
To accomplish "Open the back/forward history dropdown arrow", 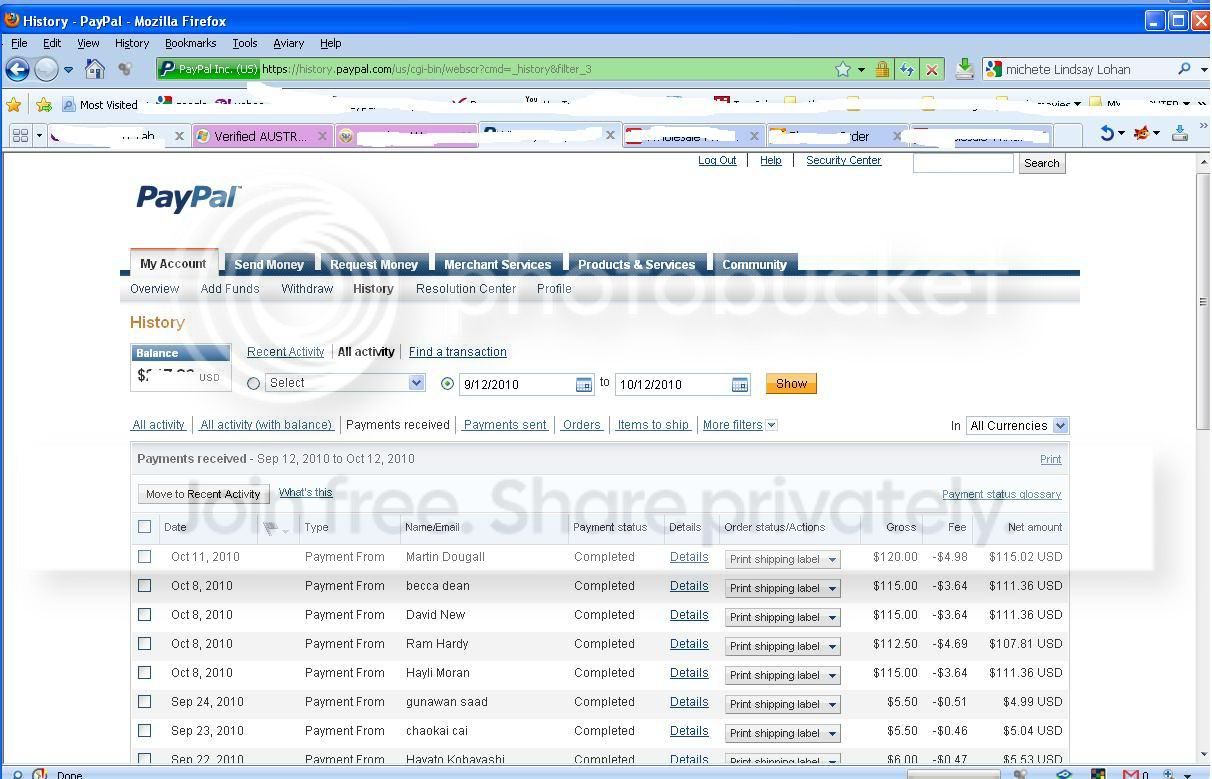I will 68,70.
